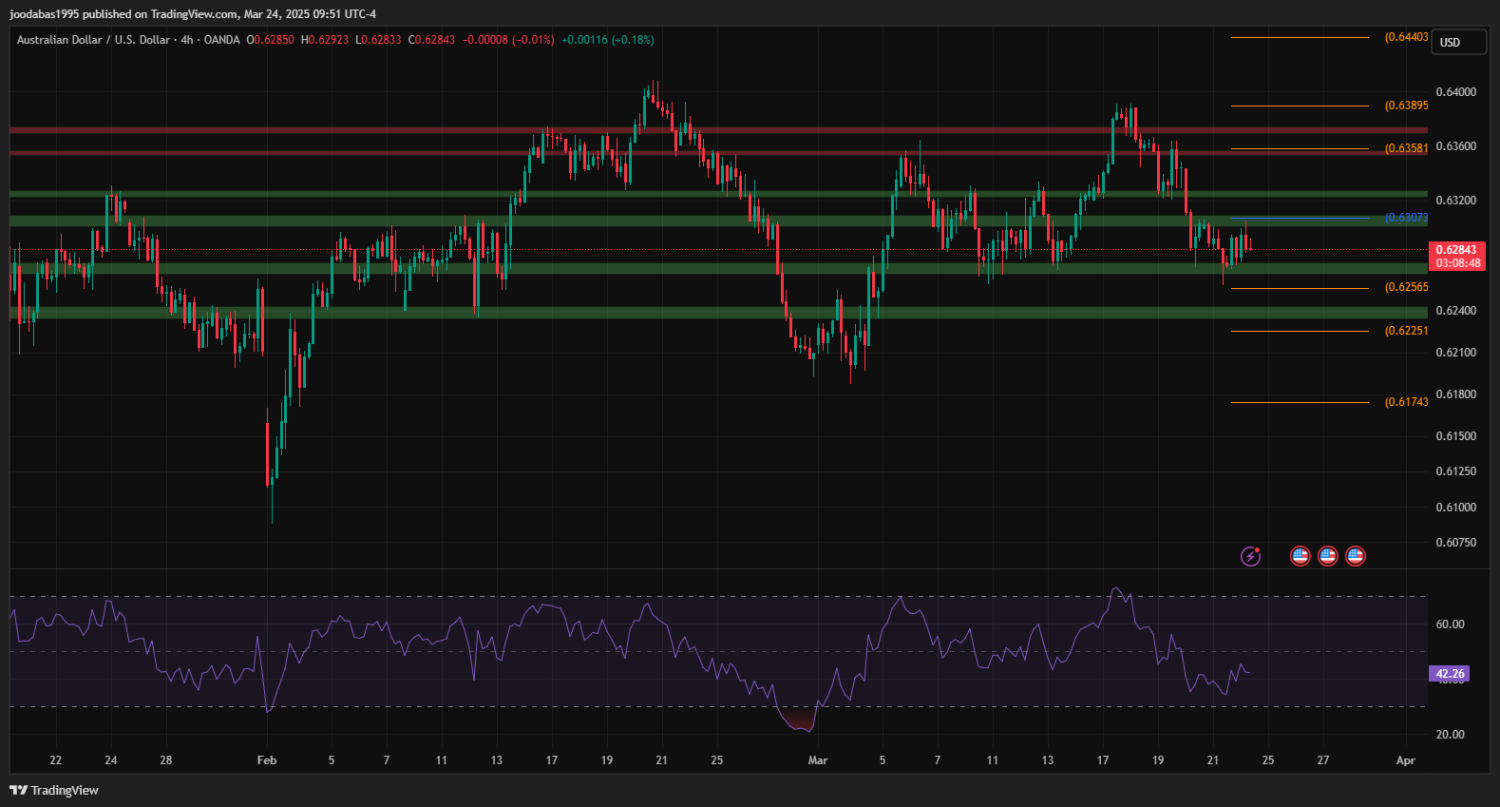
Task: Click 0.61000 on the price axis
Action: pos(1455,507)
